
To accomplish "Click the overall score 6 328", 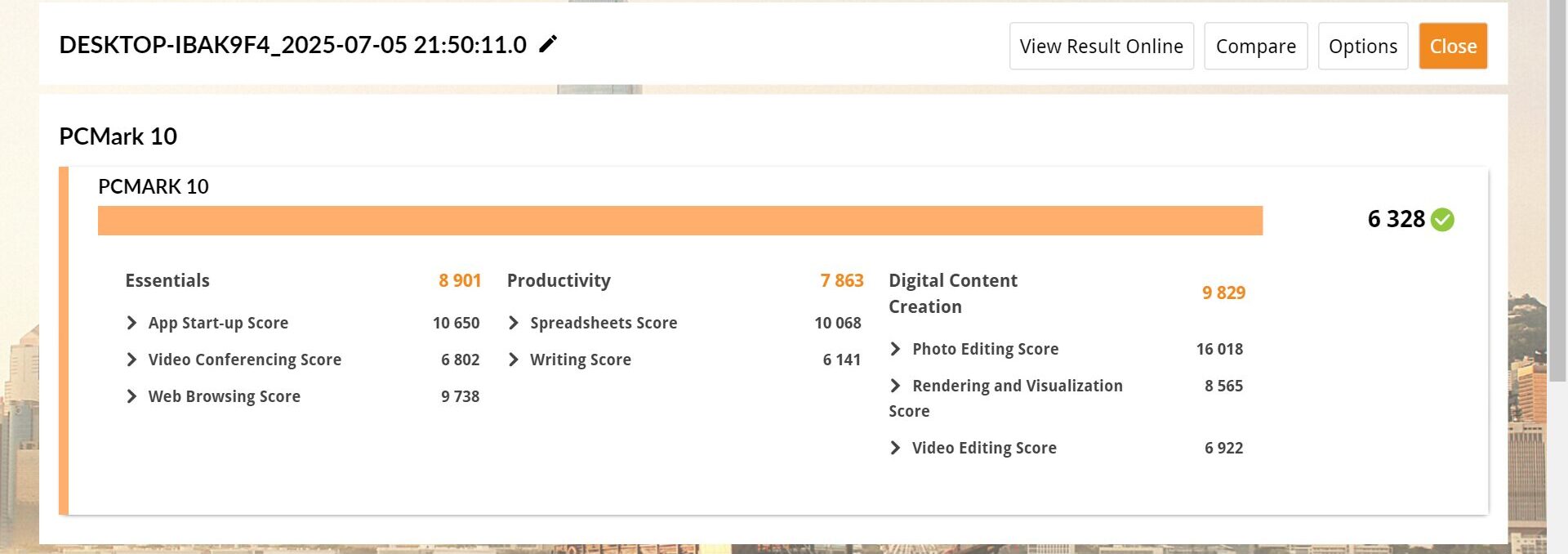I will [x=1396, y=219].
